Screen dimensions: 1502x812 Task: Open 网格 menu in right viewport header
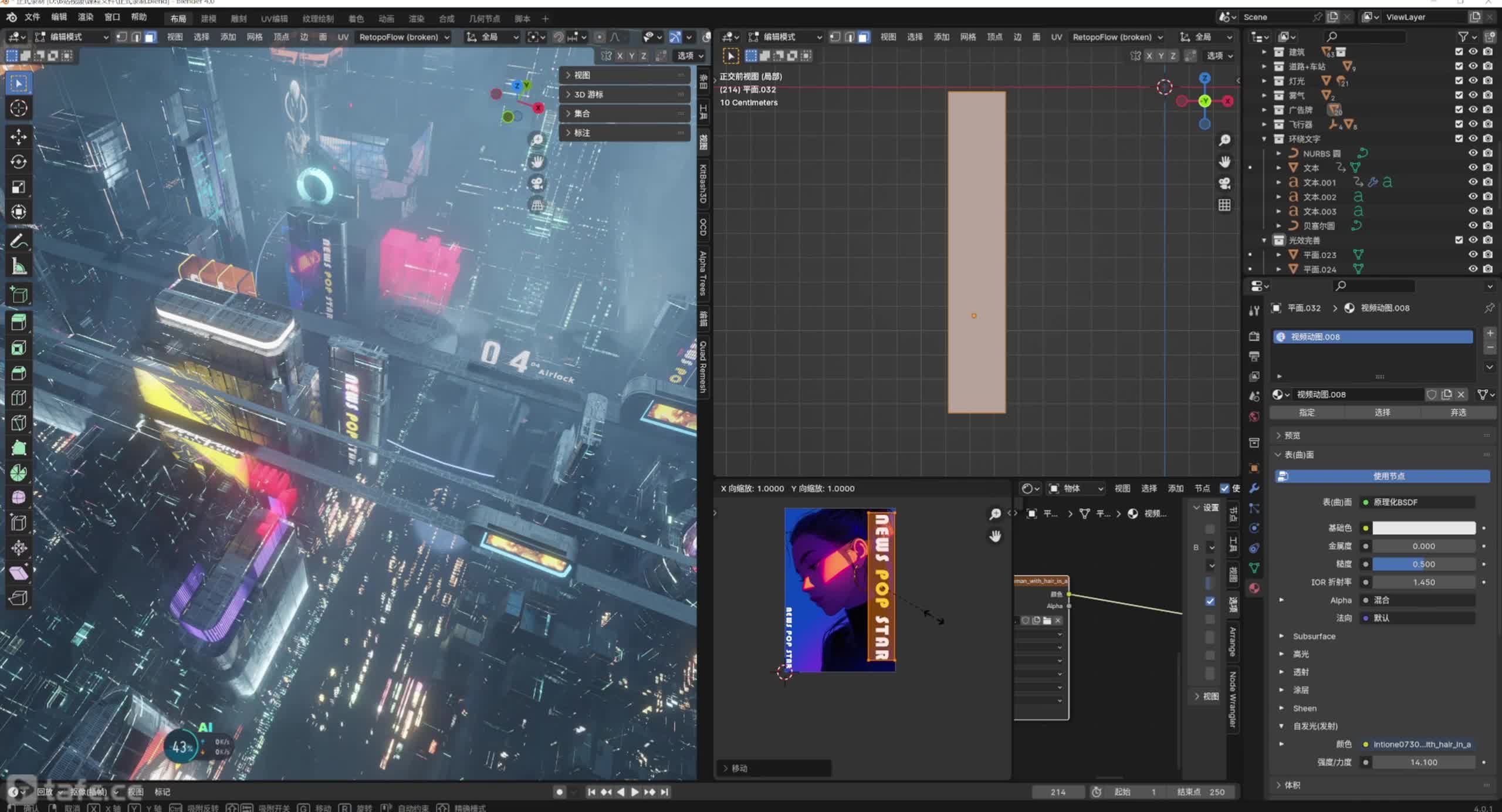tap(968, 37)
